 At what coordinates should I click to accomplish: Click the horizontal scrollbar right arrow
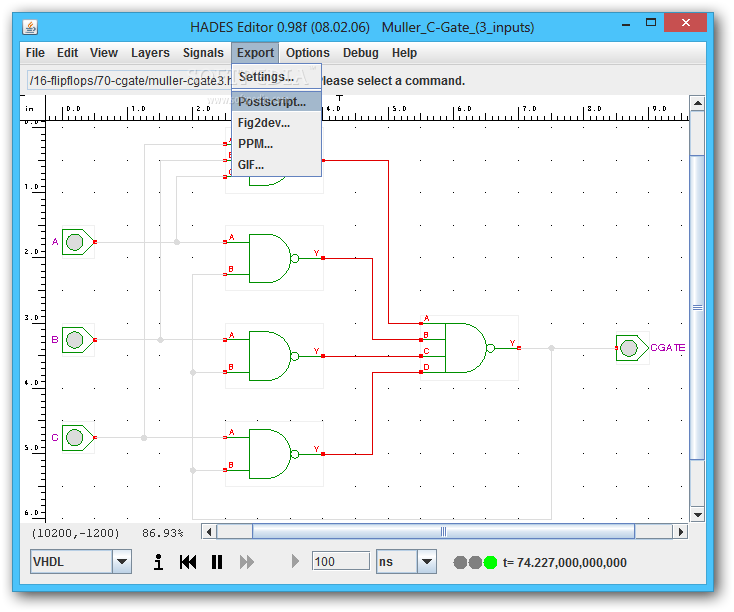click(x=681, y=532)
